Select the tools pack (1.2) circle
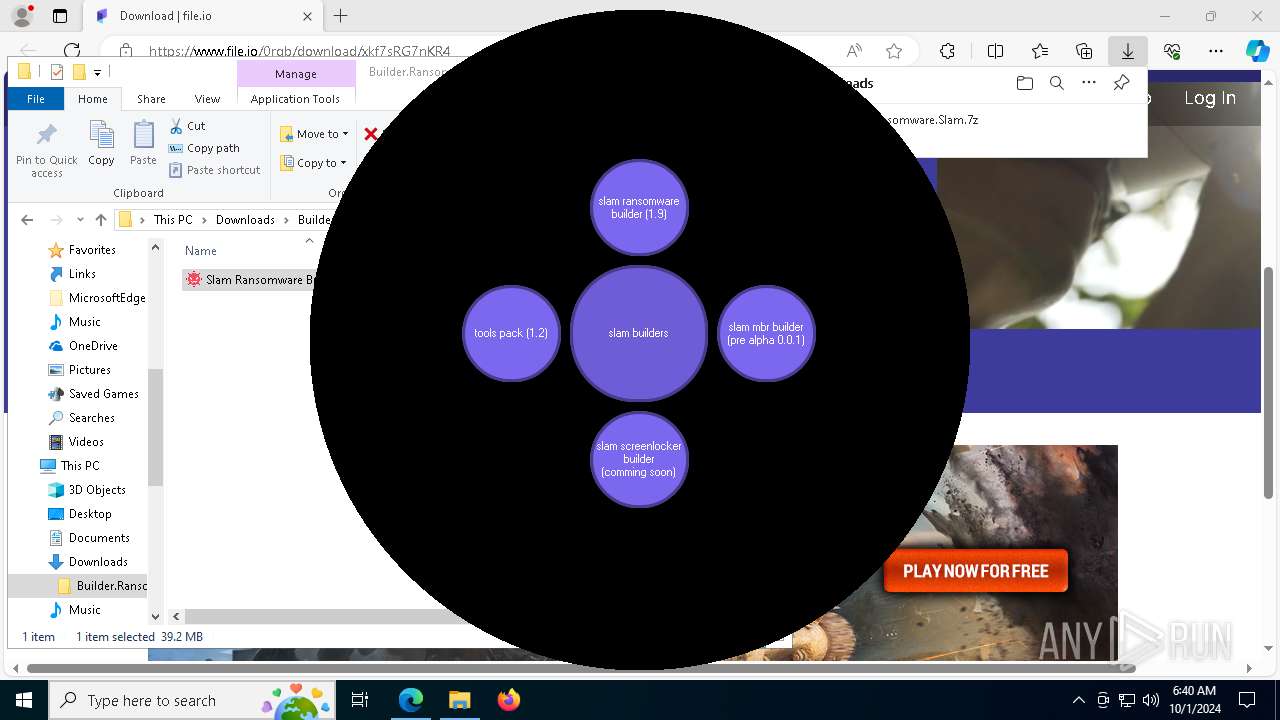The image size is (1280, 720). pyautogui.click(x=511, y=333)
